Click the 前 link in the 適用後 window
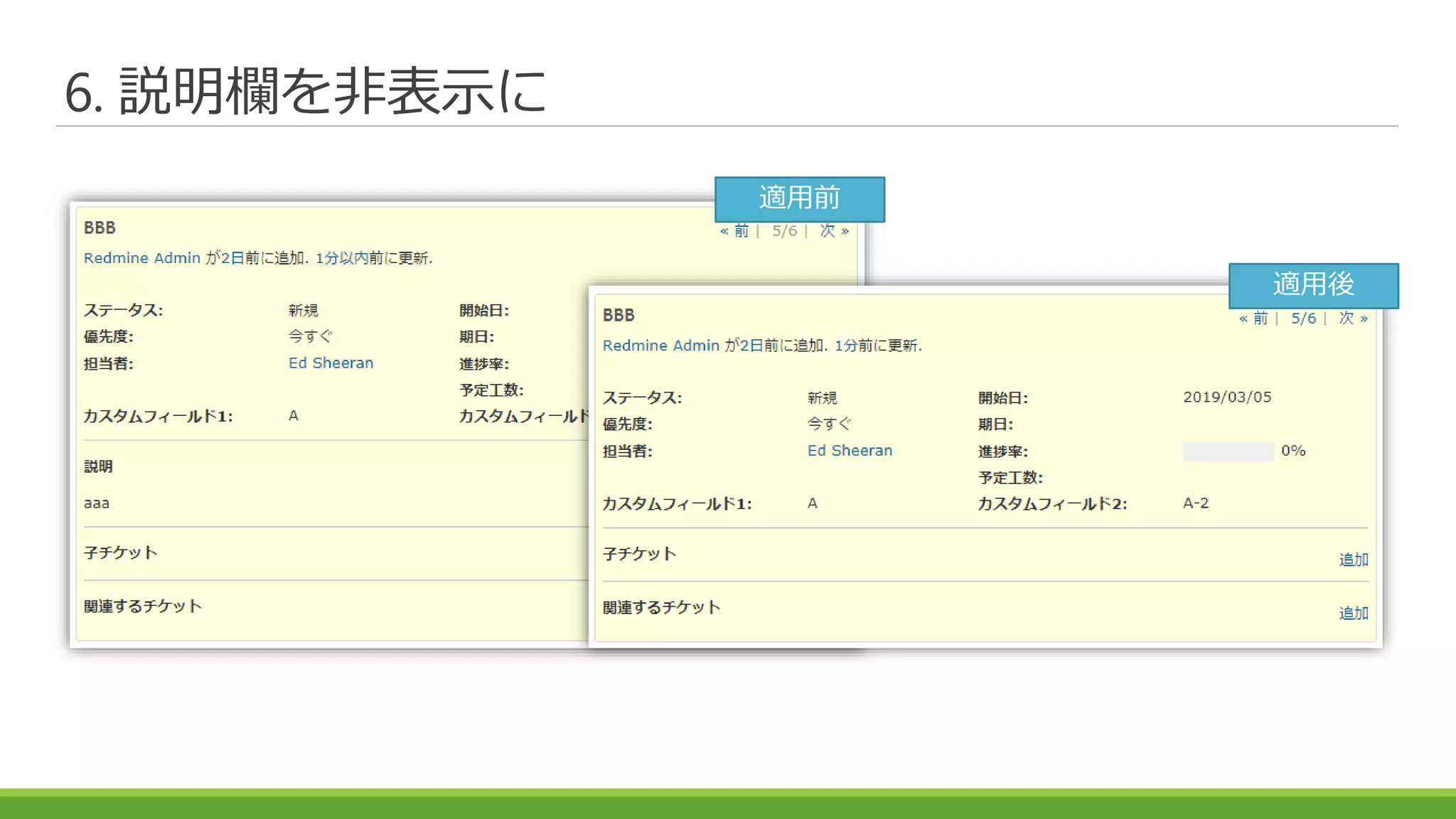Screen dimensions: 1456x819 tap(1253, 318)
